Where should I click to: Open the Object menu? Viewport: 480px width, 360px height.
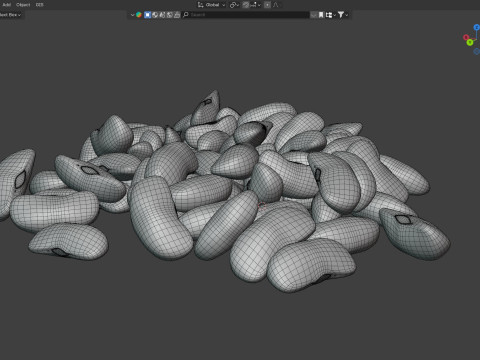click(x=23, y=5)
